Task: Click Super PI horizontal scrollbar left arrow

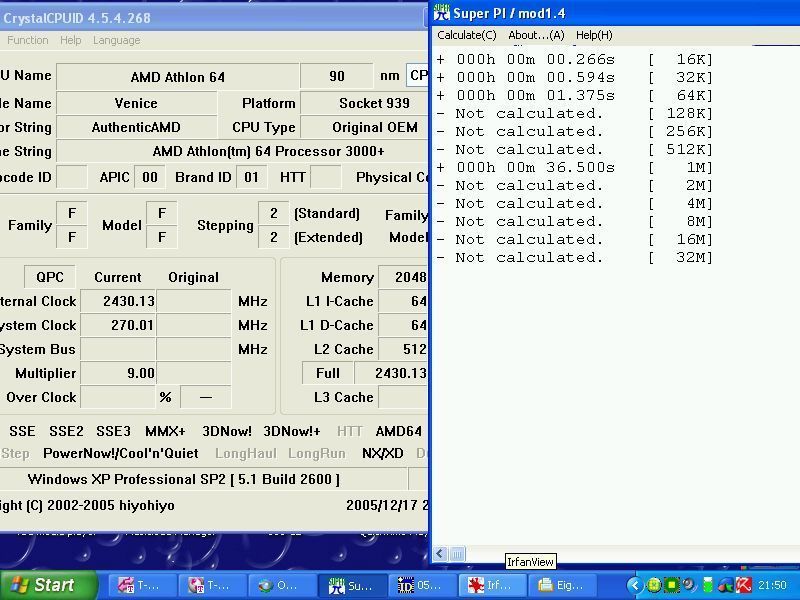Action: point(441,554)
